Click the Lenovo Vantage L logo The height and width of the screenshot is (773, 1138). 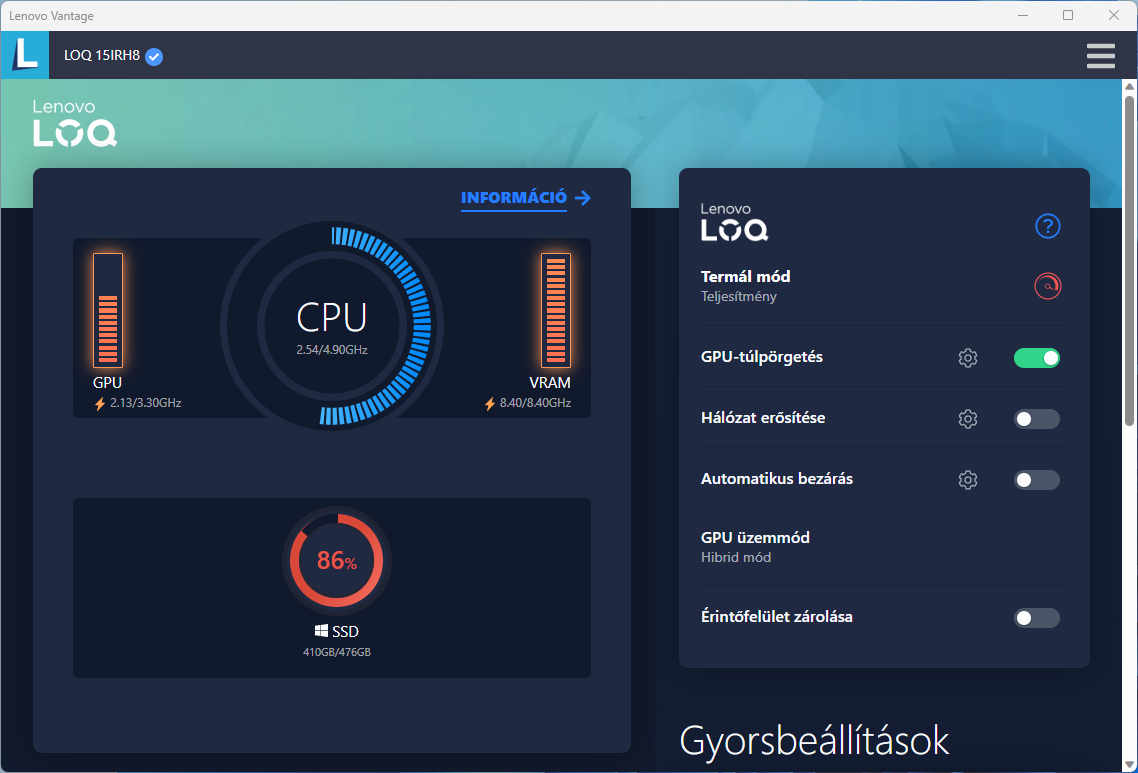click(x=25, y=55)
